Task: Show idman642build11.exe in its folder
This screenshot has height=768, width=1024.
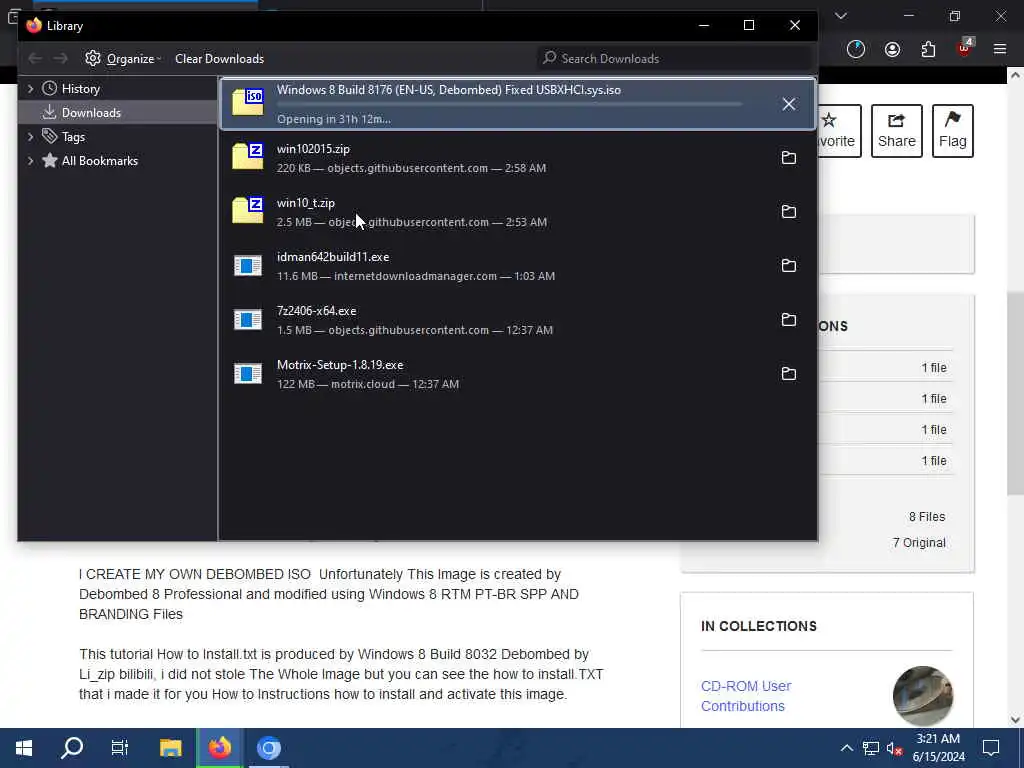Action: (788, 266)
